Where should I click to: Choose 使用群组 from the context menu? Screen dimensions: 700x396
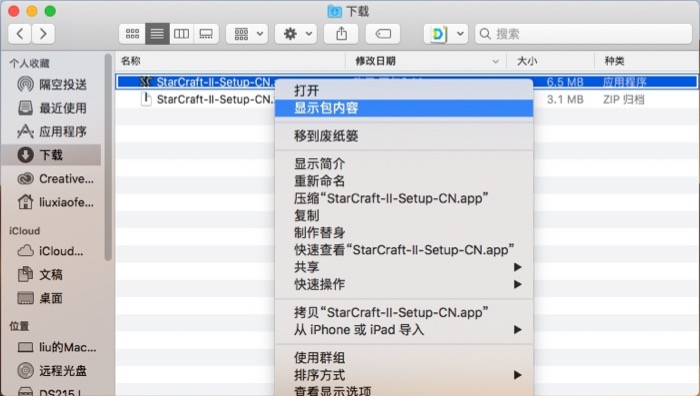[x=404, y=358]
